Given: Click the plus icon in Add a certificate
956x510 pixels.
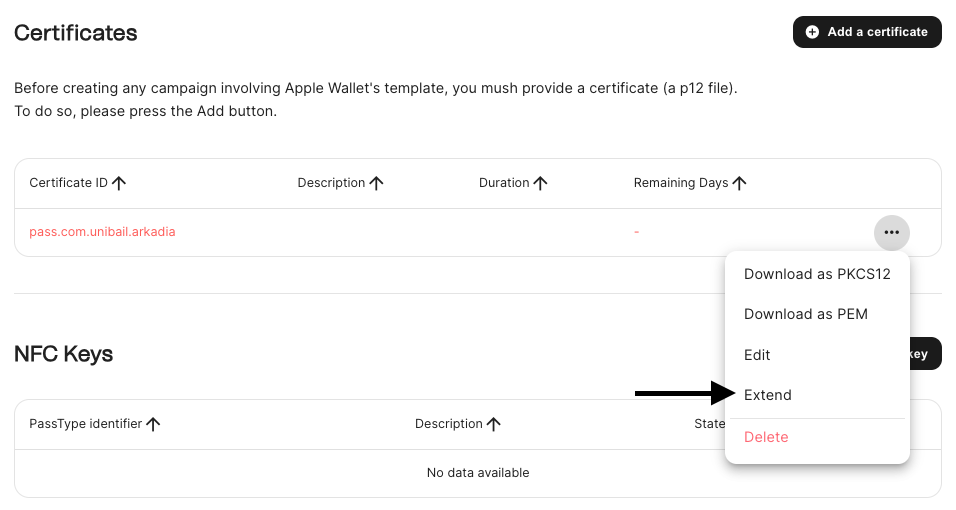Looking at the screenshot, I should (812, 32).
